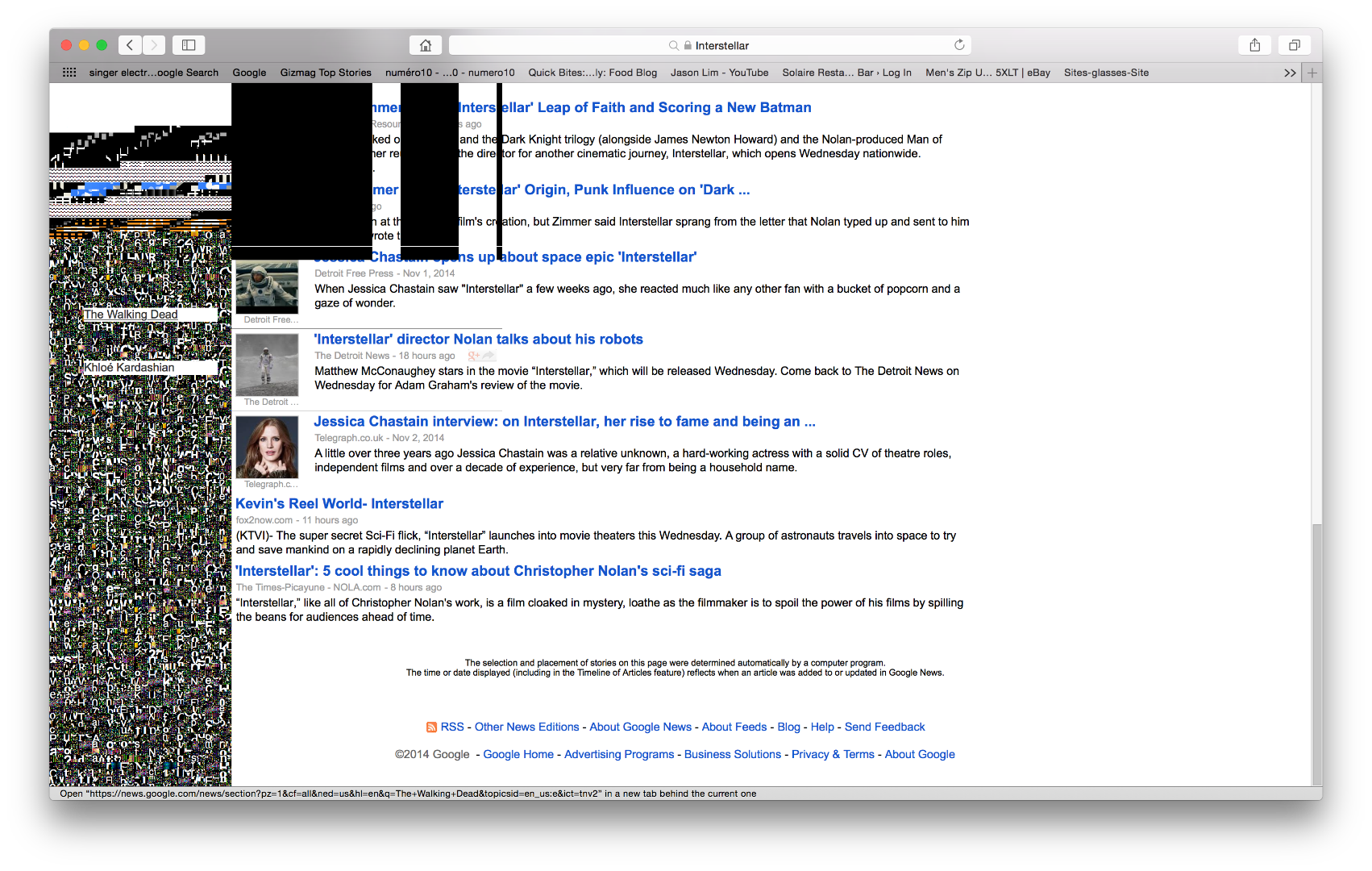Open Top Sites grid icon in favorites bar
The image size is (1372, 871).
(x=69, y=73)
